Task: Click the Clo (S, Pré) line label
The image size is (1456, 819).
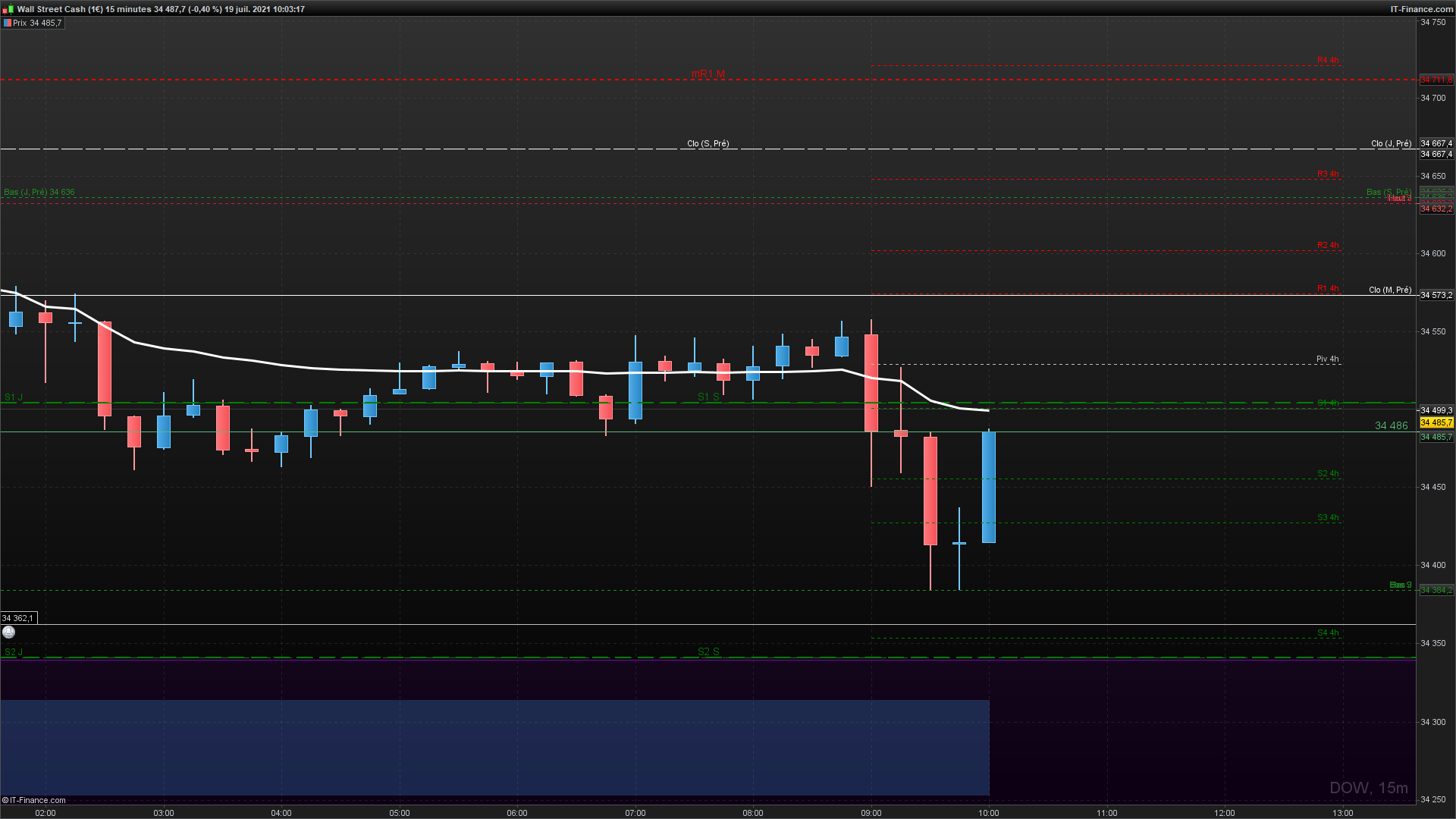Action: 708,143
